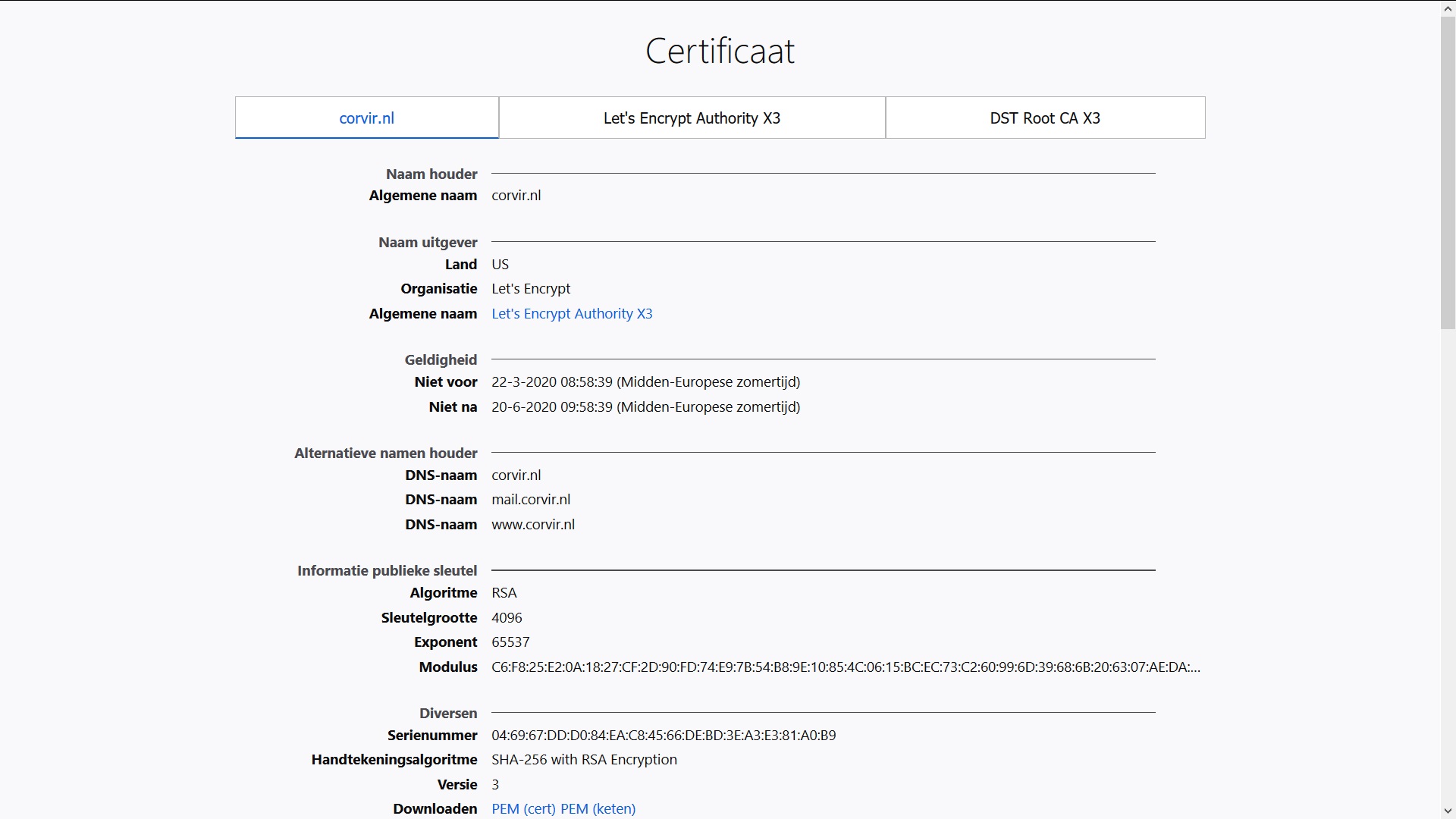This screenshot has width=1456, height=819.
Task: Click the Exponent value 65537
Action: pos(510,642)
